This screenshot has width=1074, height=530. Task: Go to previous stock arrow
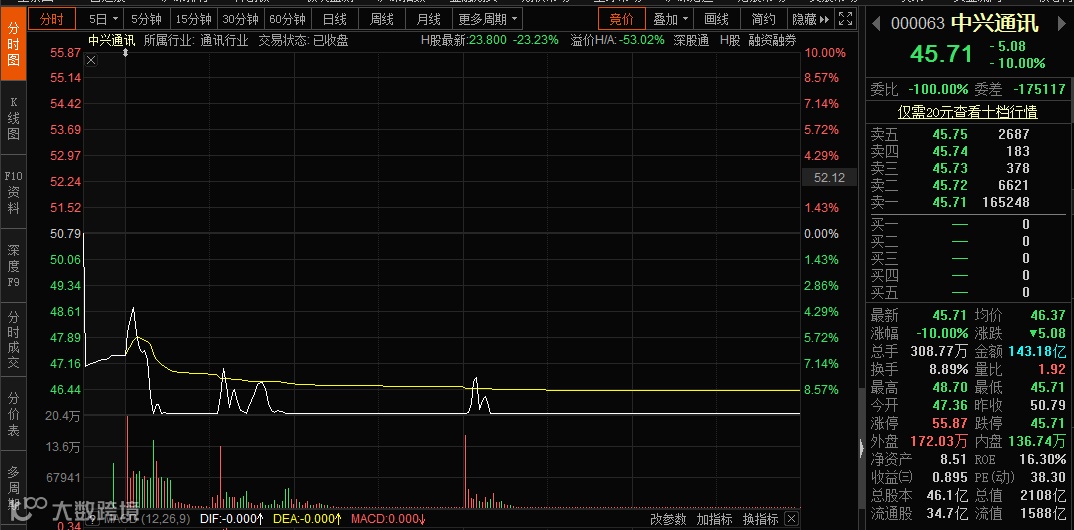(876, 23)
